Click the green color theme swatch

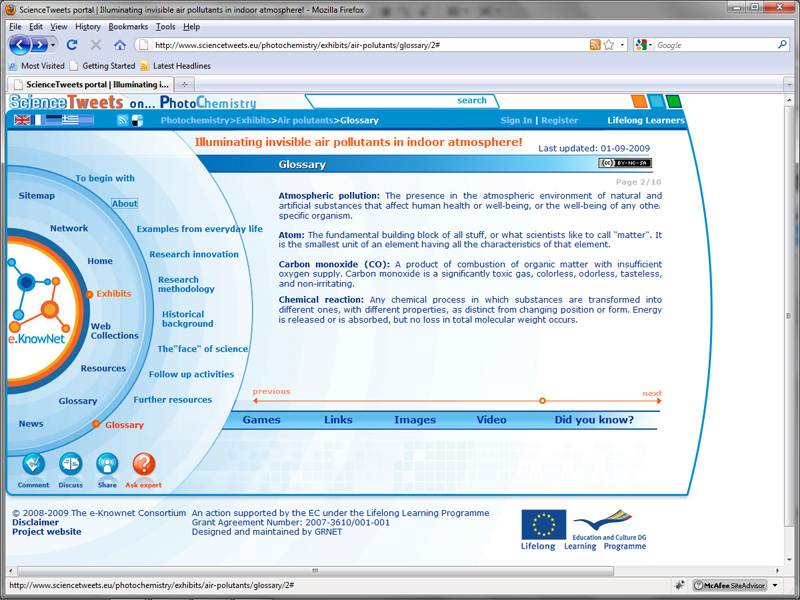673,101
